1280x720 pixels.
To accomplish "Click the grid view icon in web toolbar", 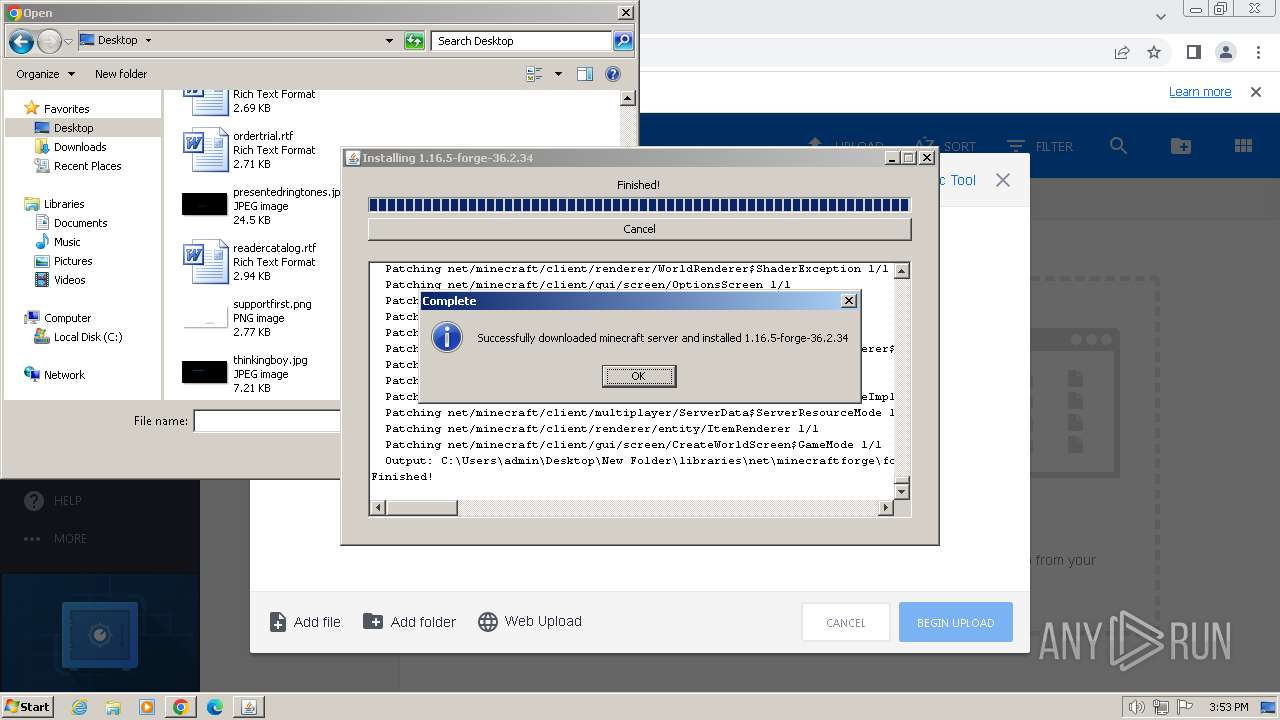I will click(1244, 146).
